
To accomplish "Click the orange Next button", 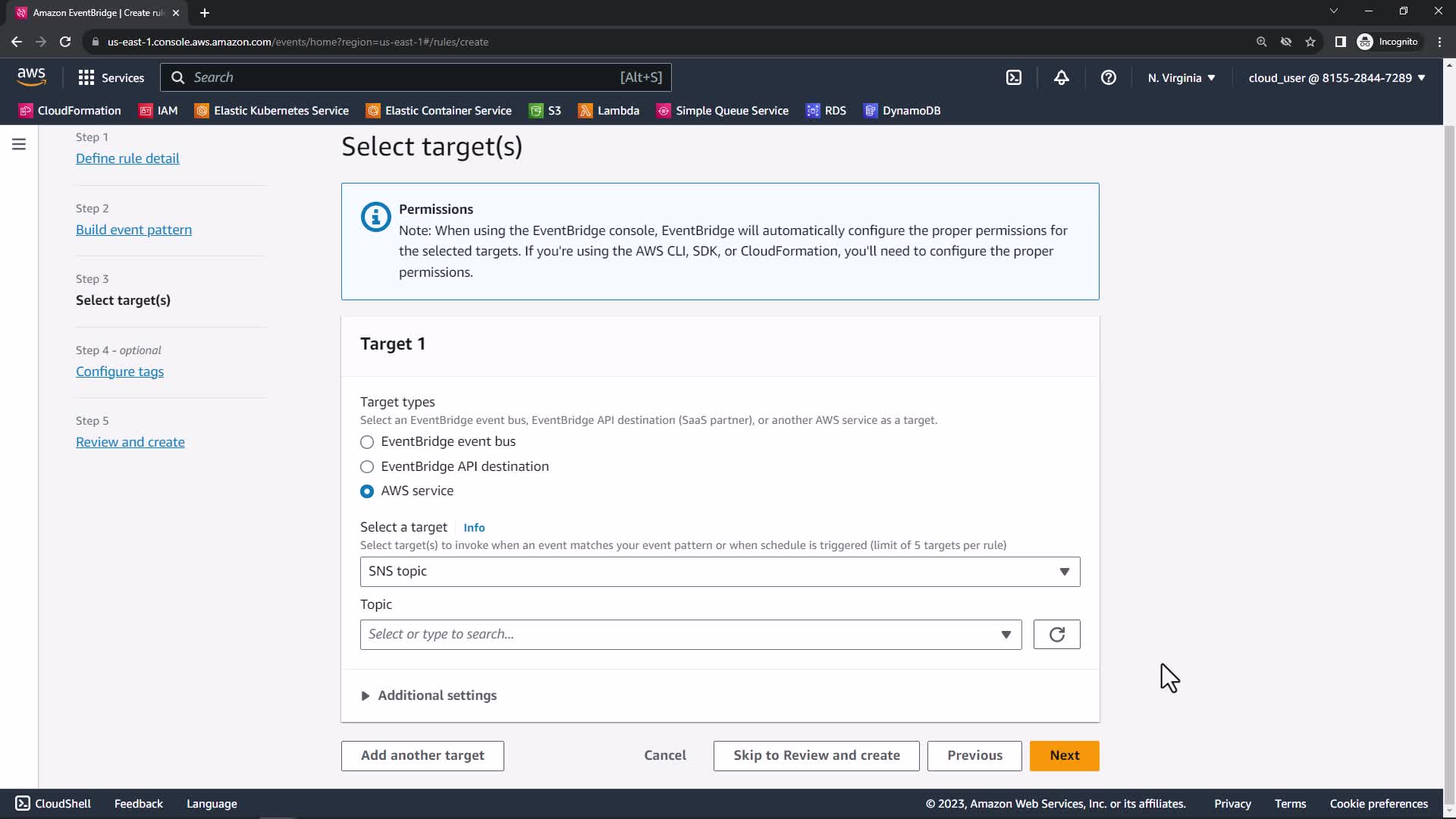I will click(1064, 755).
